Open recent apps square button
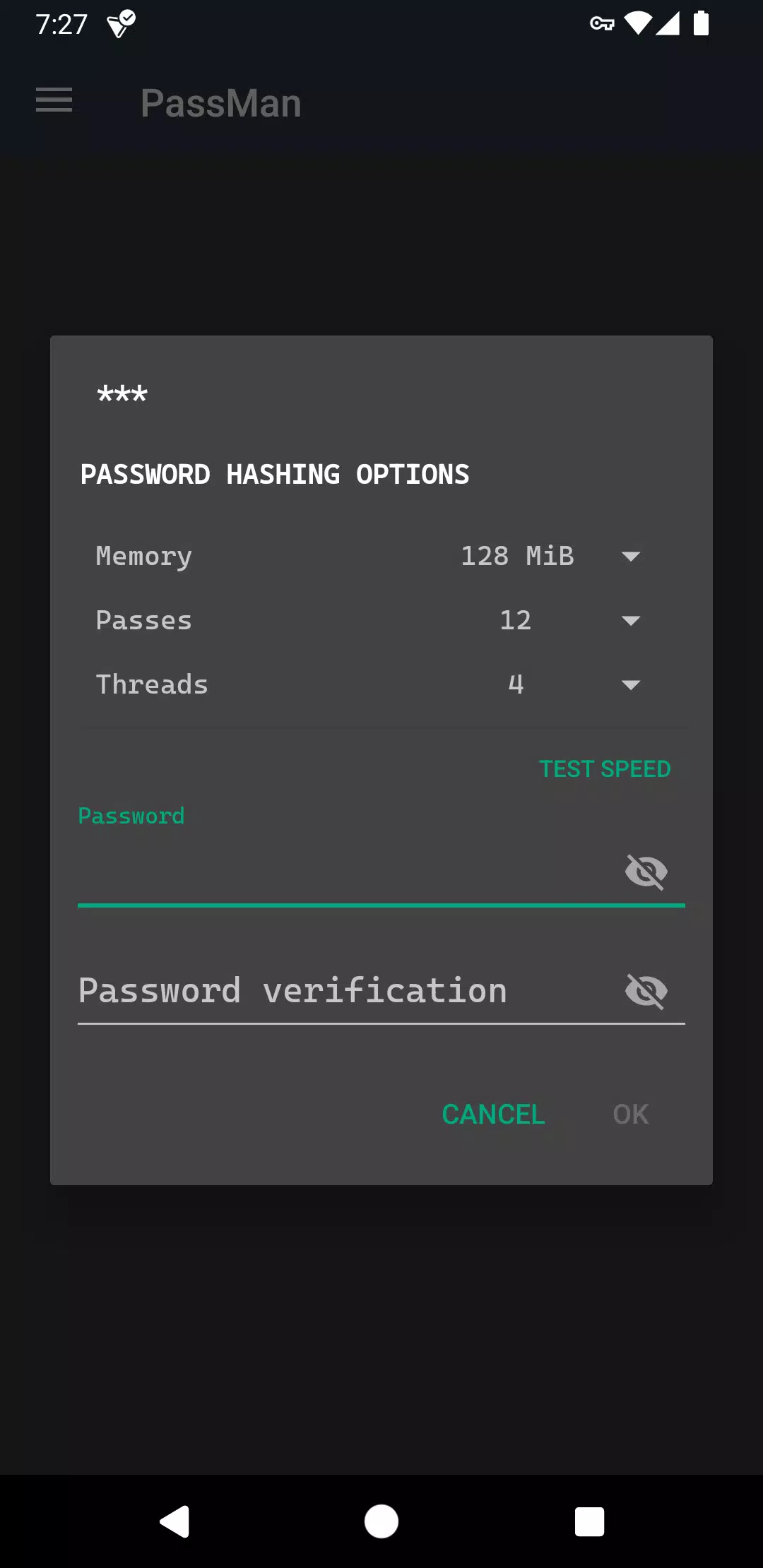 click(x=589, y=1521)
